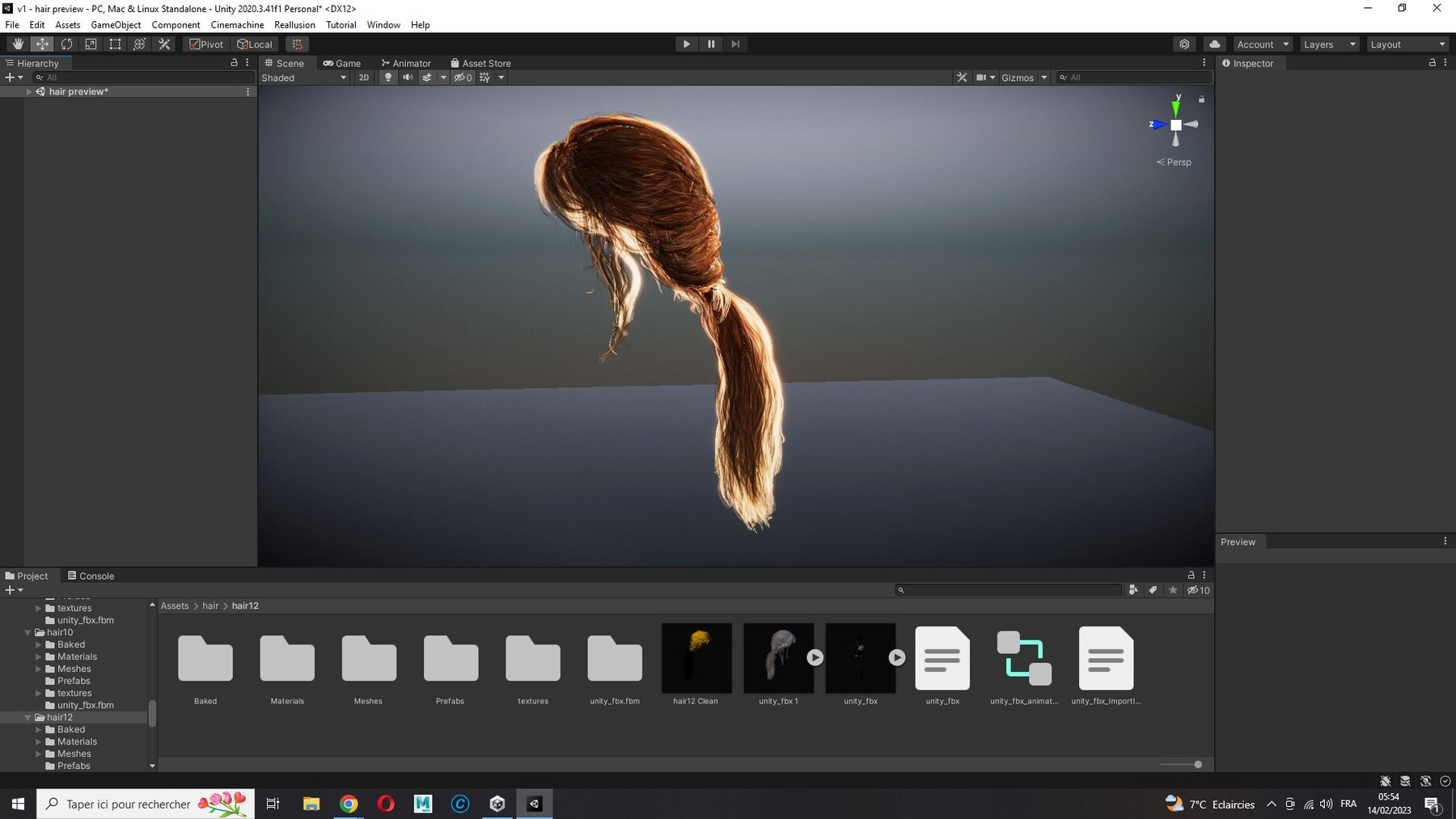The image size is (1456, 819).
Task: Click the Step frame button
Action: click(735, 44)
